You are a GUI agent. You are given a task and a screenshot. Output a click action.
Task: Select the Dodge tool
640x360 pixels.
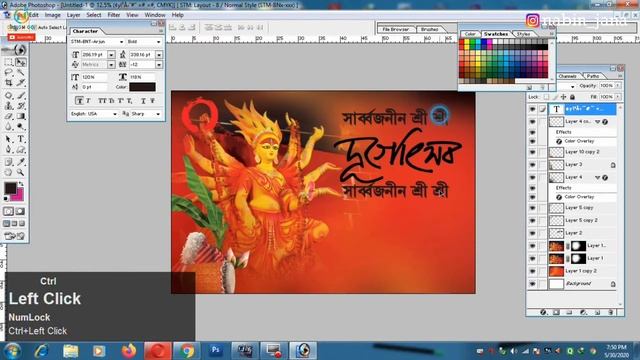point(20,127)
